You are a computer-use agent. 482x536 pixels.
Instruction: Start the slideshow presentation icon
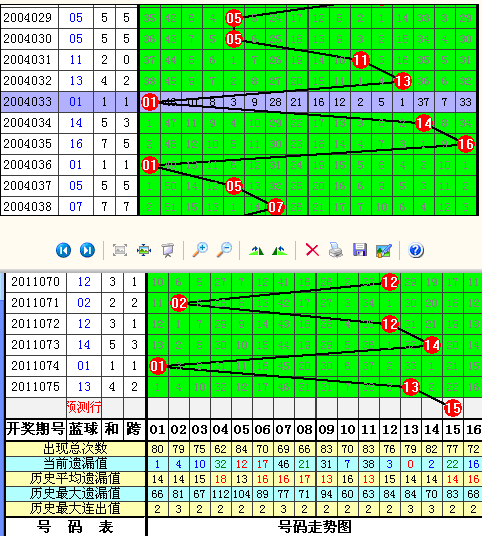168,250
